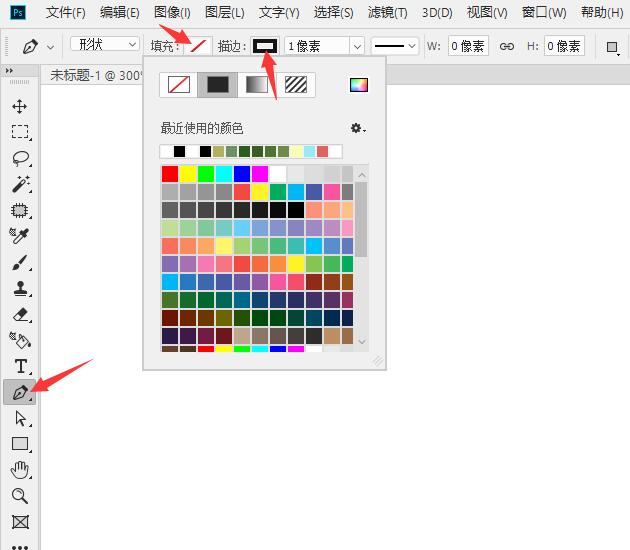Toggle link width and height chain

[x=507, y=46]
